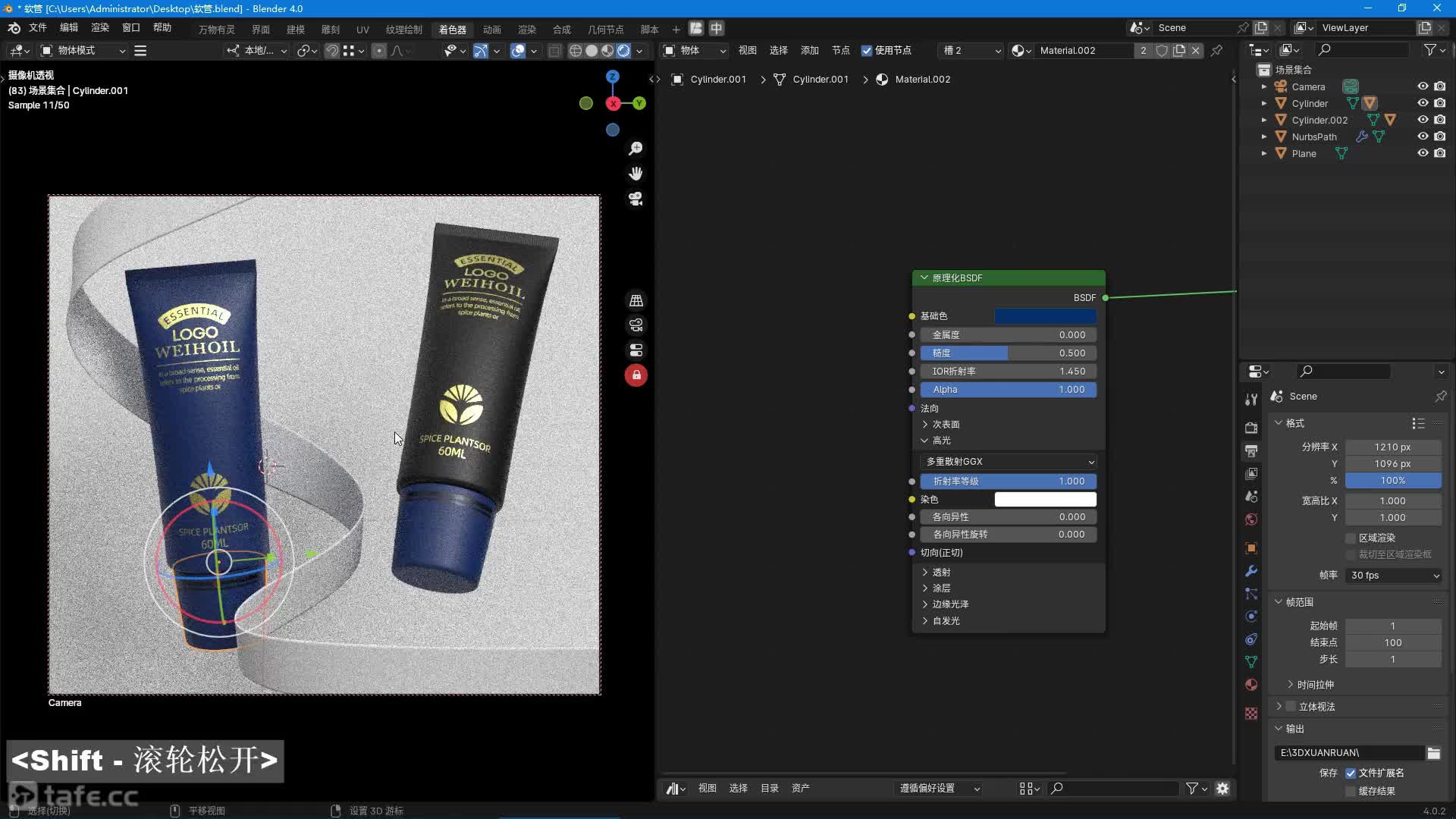Hide Camera using its eye icon
Screen dimensions: 1456x819
pos(1423,86)
